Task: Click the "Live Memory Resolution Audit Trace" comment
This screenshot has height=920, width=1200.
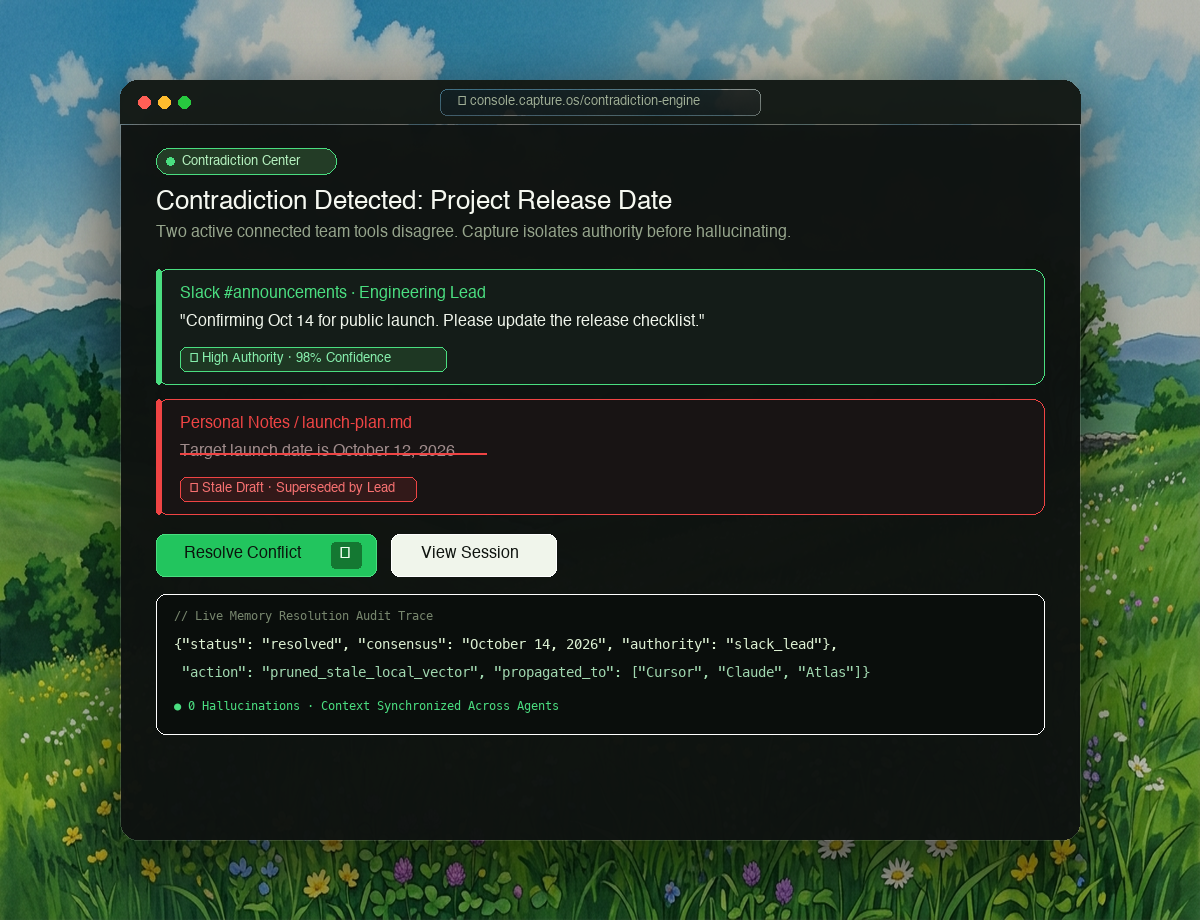Action: pyautogui.click(x=303, y=616)
